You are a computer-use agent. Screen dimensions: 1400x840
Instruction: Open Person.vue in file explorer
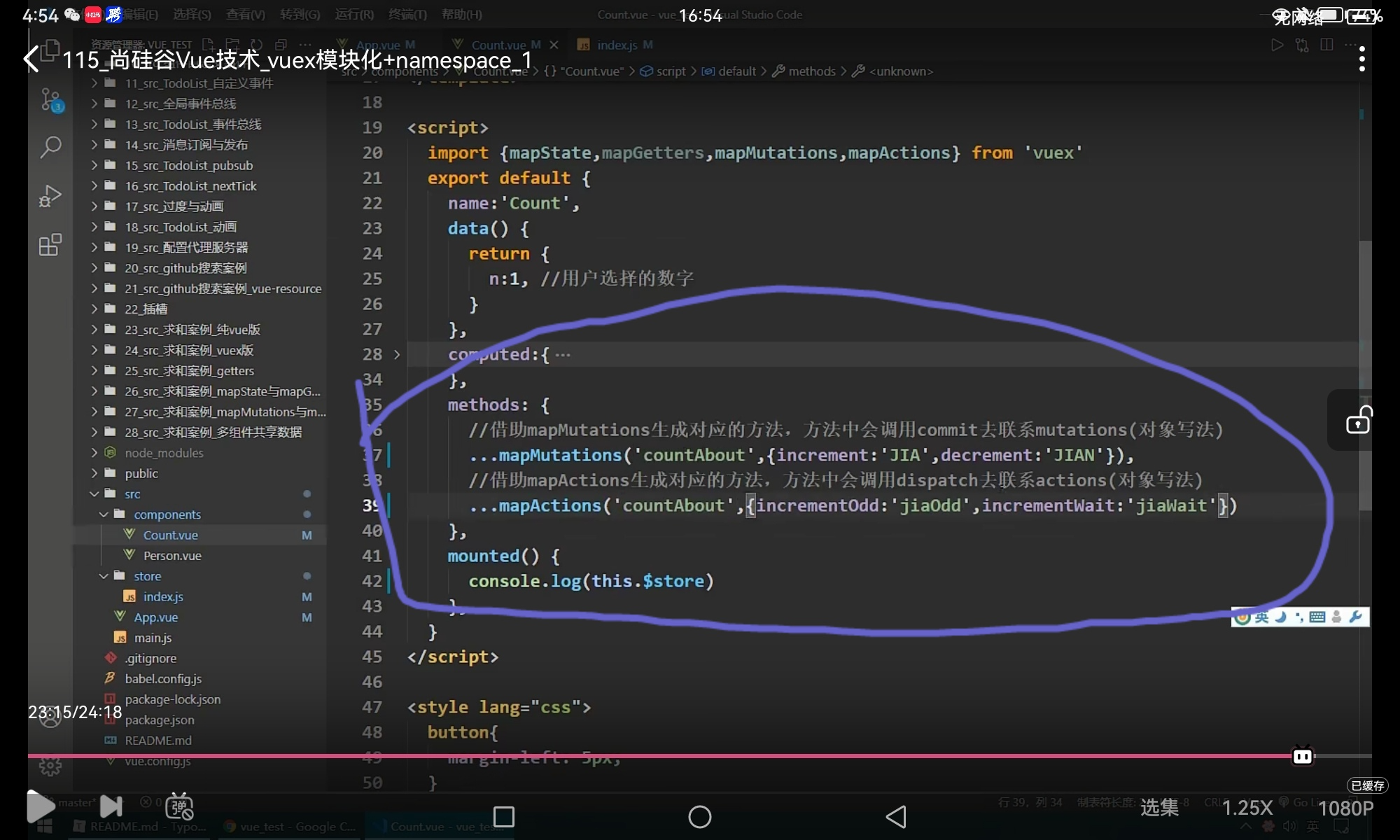(x=172, y=556)
